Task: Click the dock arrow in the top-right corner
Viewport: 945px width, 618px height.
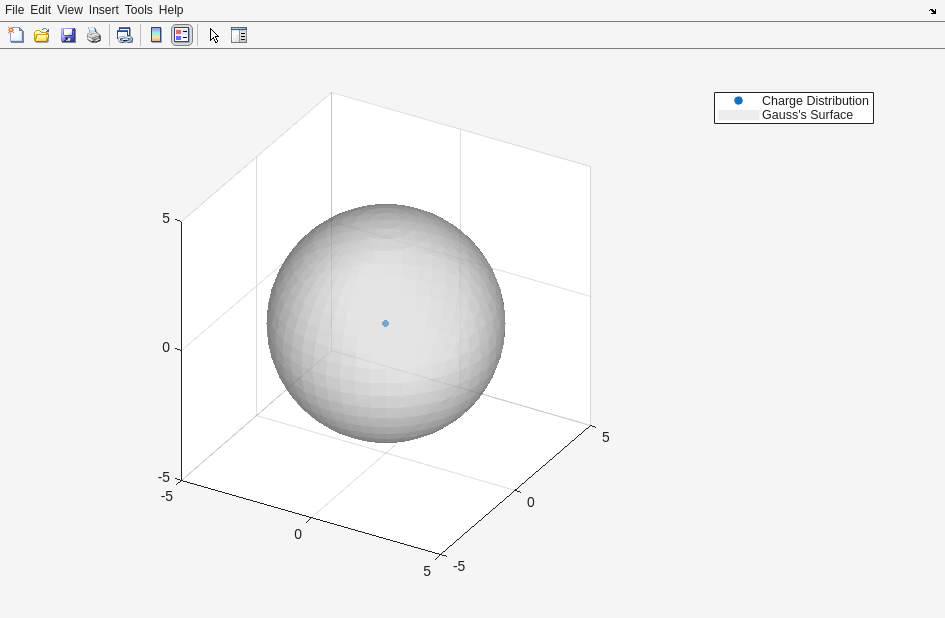Action: (x=932, y=11)
